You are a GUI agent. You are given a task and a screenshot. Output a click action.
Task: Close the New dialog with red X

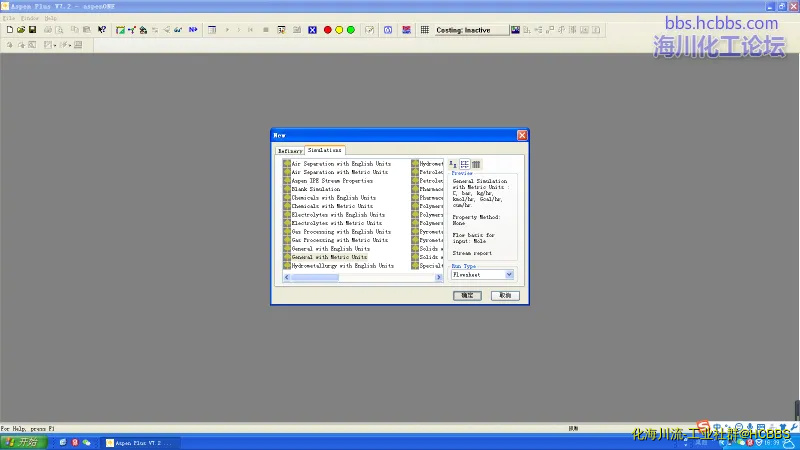pyautogui.click(x=522, y=135)
